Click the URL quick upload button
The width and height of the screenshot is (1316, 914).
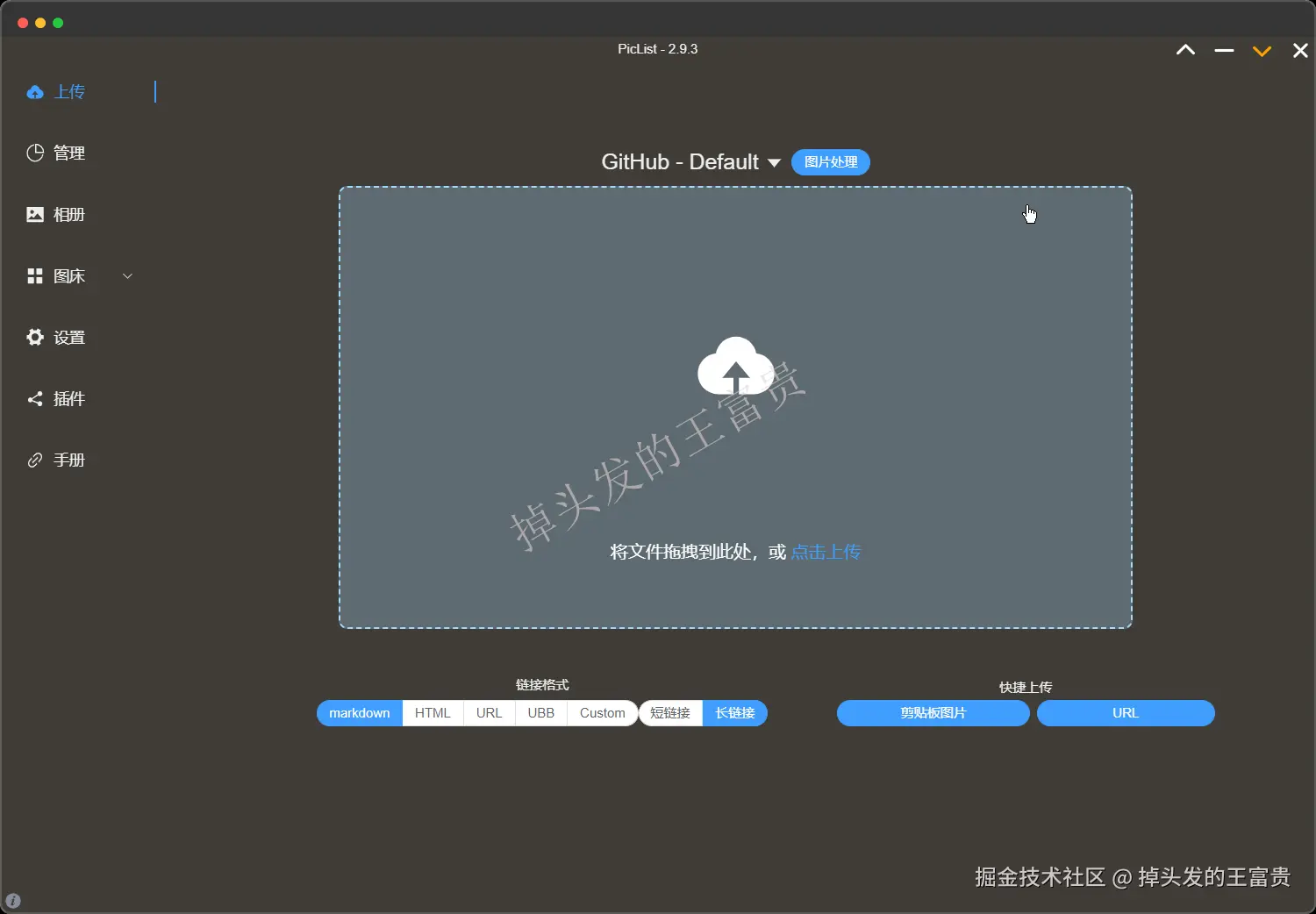[1126, 713]
